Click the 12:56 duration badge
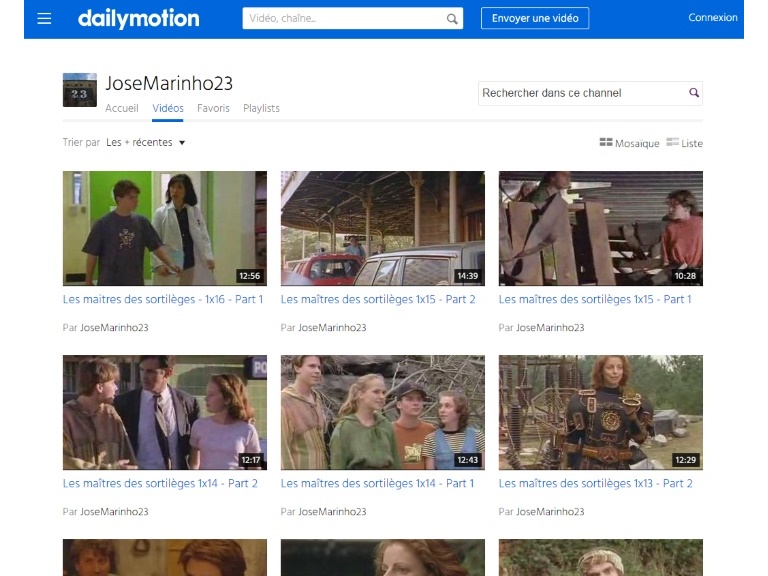 (249, 276)
